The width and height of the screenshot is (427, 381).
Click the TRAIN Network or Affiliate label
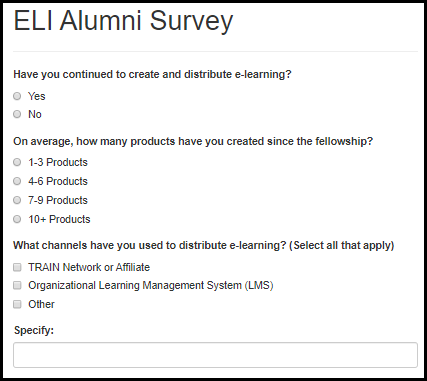[89, 267]
